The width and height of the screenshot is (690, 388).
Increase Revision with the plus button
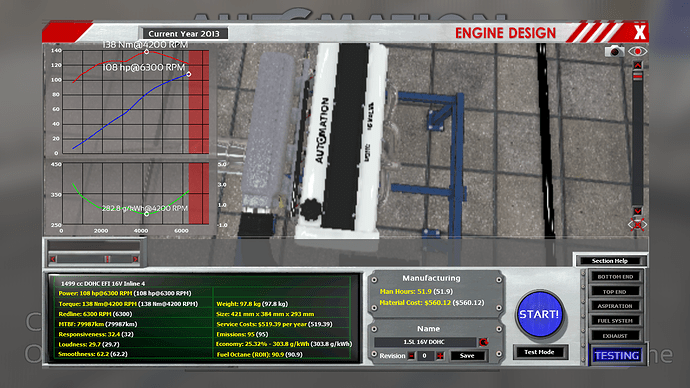coord(440,355)
